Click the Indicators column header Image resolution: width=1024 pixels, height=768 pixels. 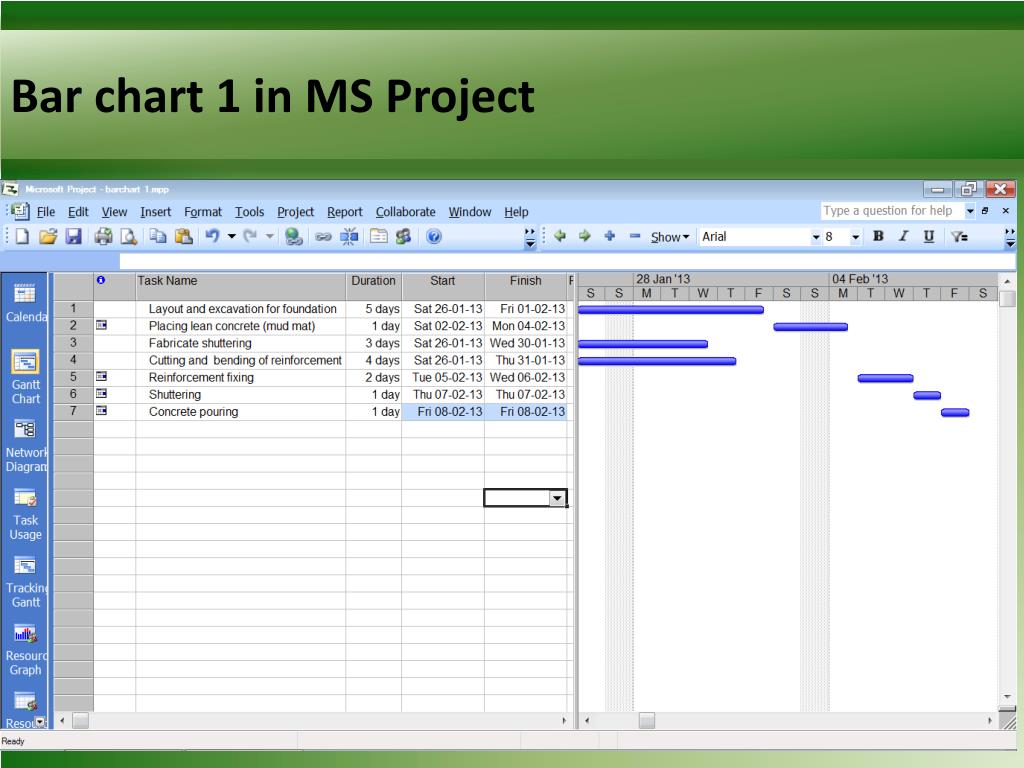click(114, 287)
